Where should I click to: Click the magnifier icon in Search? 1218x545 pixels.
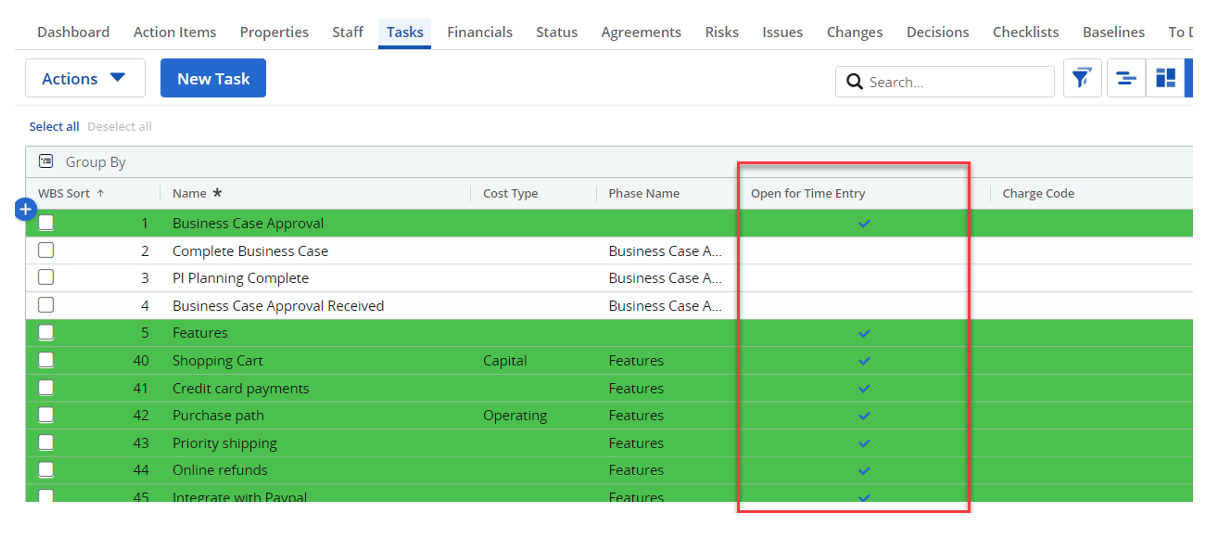(854, 82)
